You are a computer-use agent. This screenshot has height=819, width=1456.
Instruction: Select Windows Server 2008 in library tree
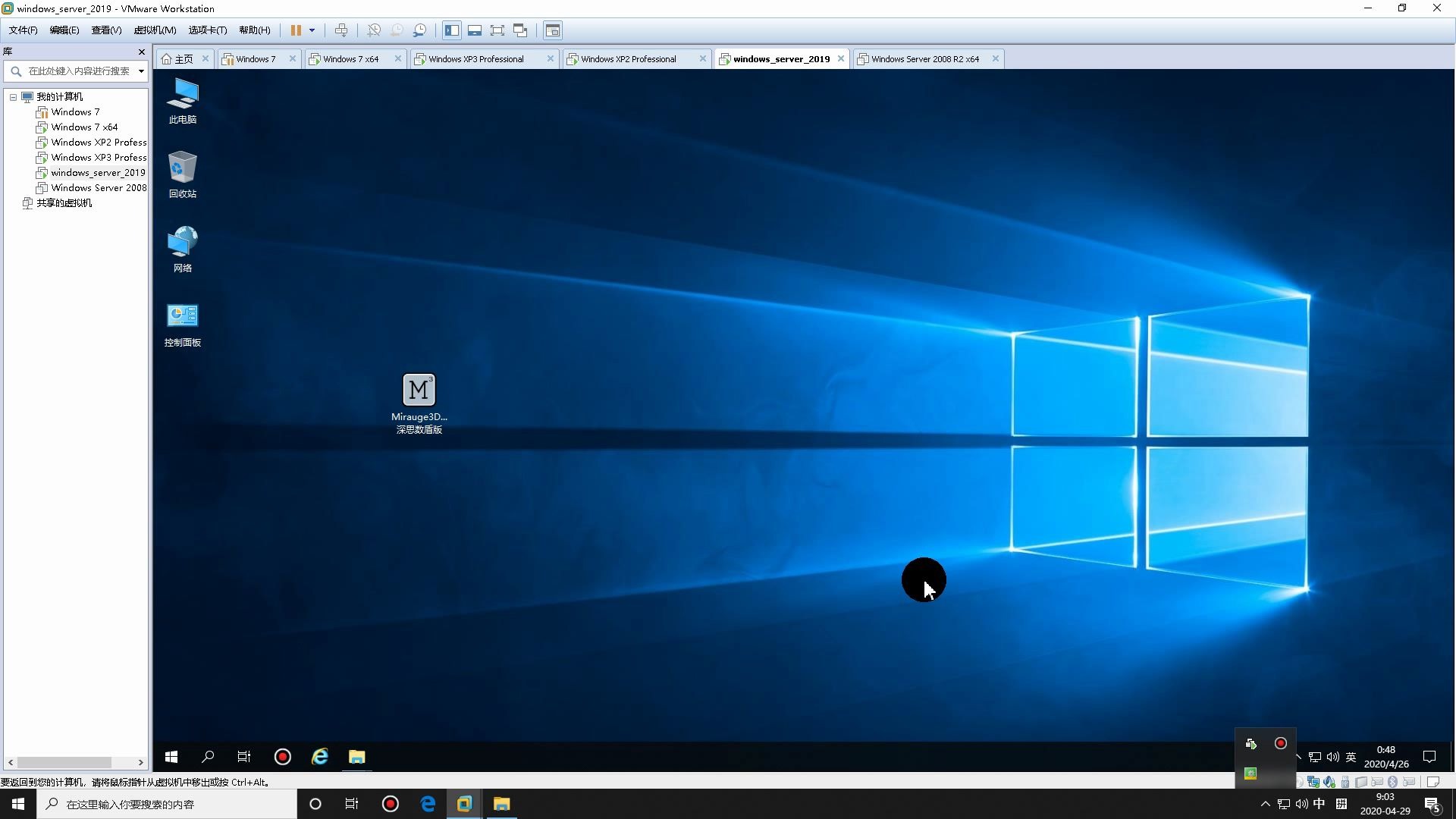91,188
